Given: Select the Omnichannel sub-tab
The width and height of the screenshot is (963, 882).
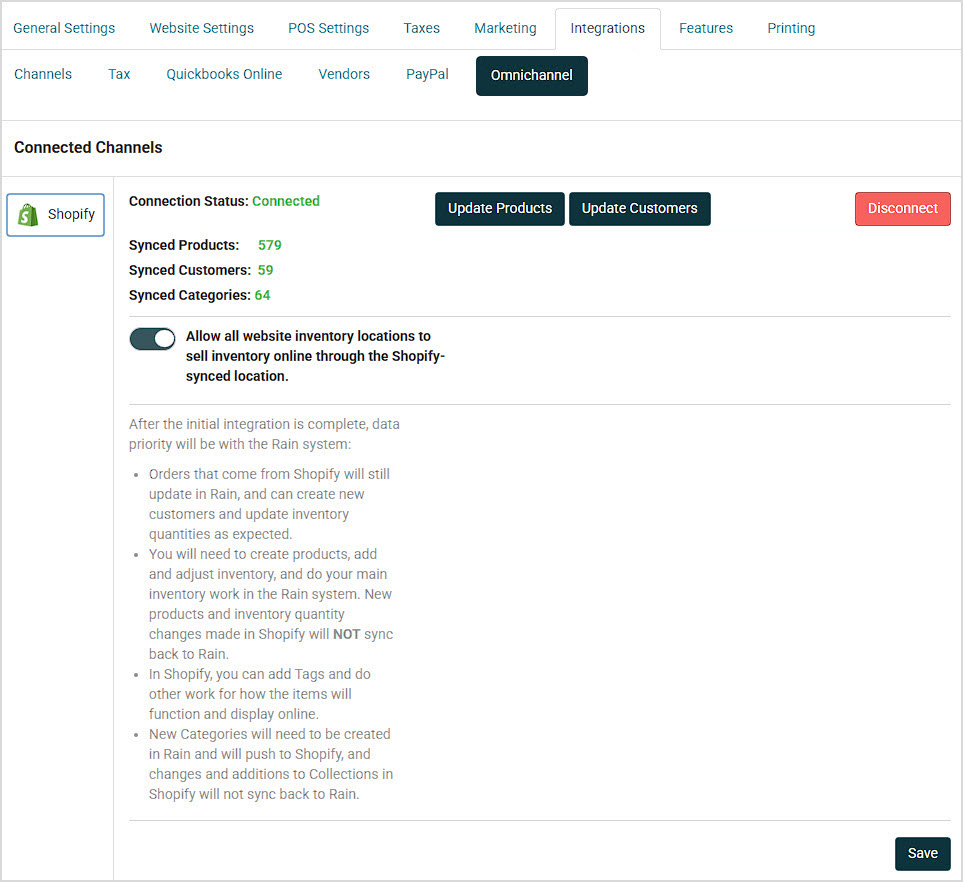Looking at the screenshot, I should [x=532, y=76].
